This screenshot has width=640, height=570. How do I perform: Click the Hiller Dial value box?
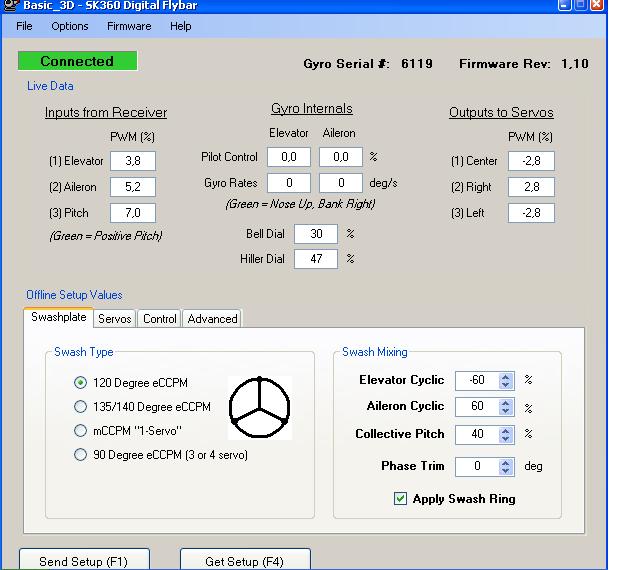click(x=316, y=259)
